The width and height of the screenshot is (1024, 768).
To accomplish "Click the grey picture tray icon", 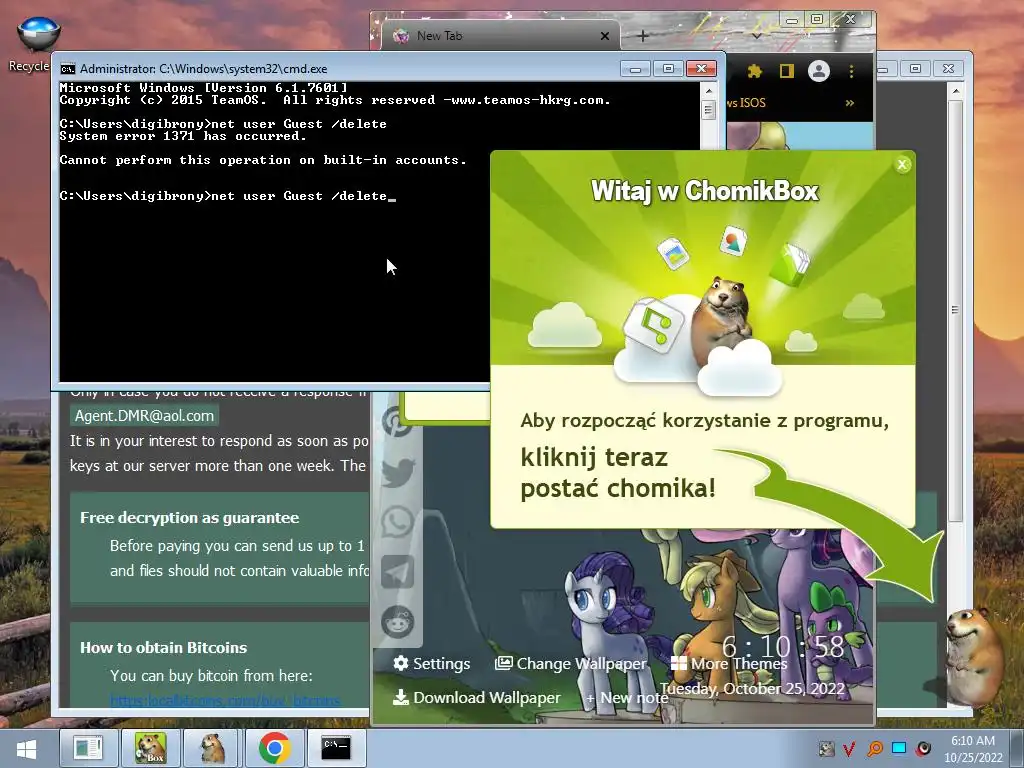I will [x=826, y=748].
